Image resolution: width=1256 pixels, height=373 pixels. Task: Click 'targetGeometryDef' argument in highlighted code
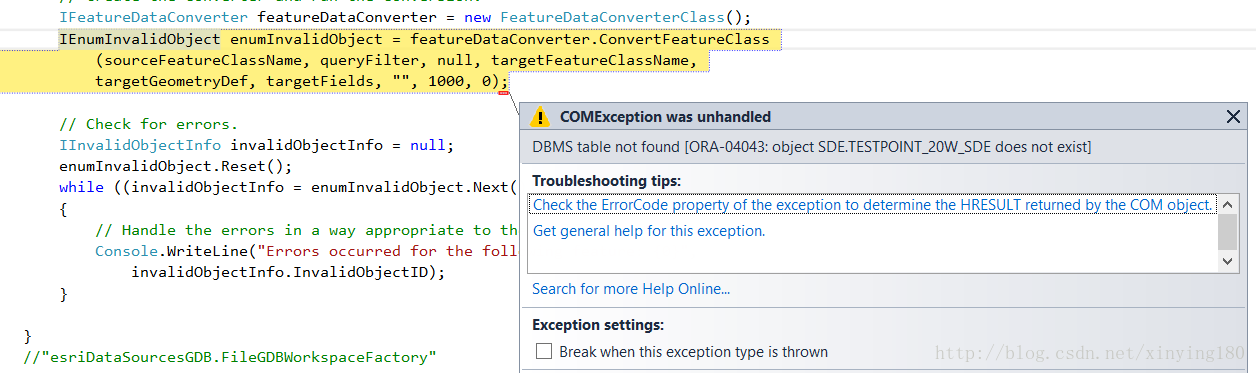click(172, 81)
